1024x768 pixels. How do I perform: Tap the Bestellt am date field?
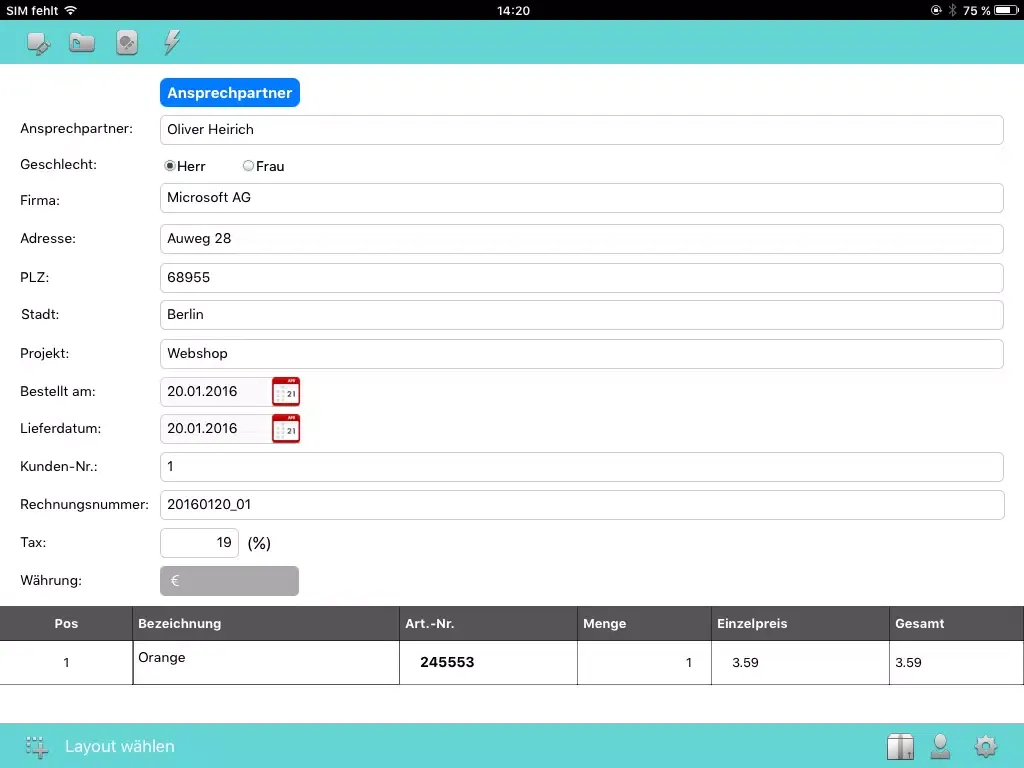pos(216,392)
